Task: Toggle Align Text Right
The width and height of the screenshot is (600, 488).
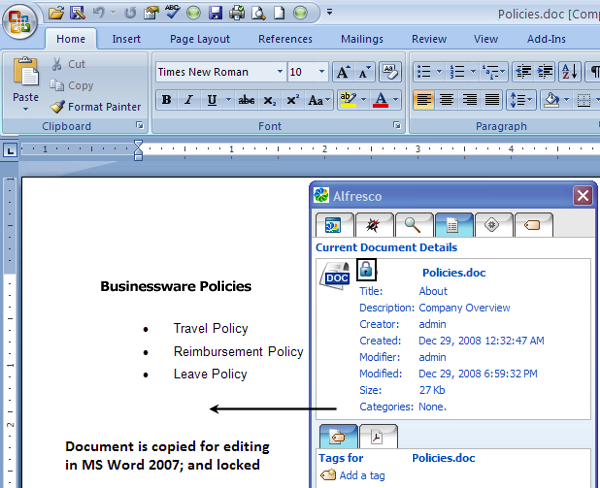Action: [x=470, y=100]
